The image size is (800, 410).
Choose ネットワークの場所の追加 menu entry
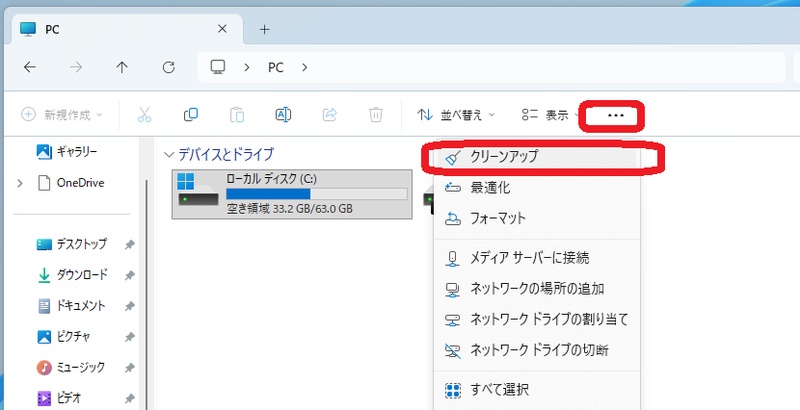tap(537, 289)
